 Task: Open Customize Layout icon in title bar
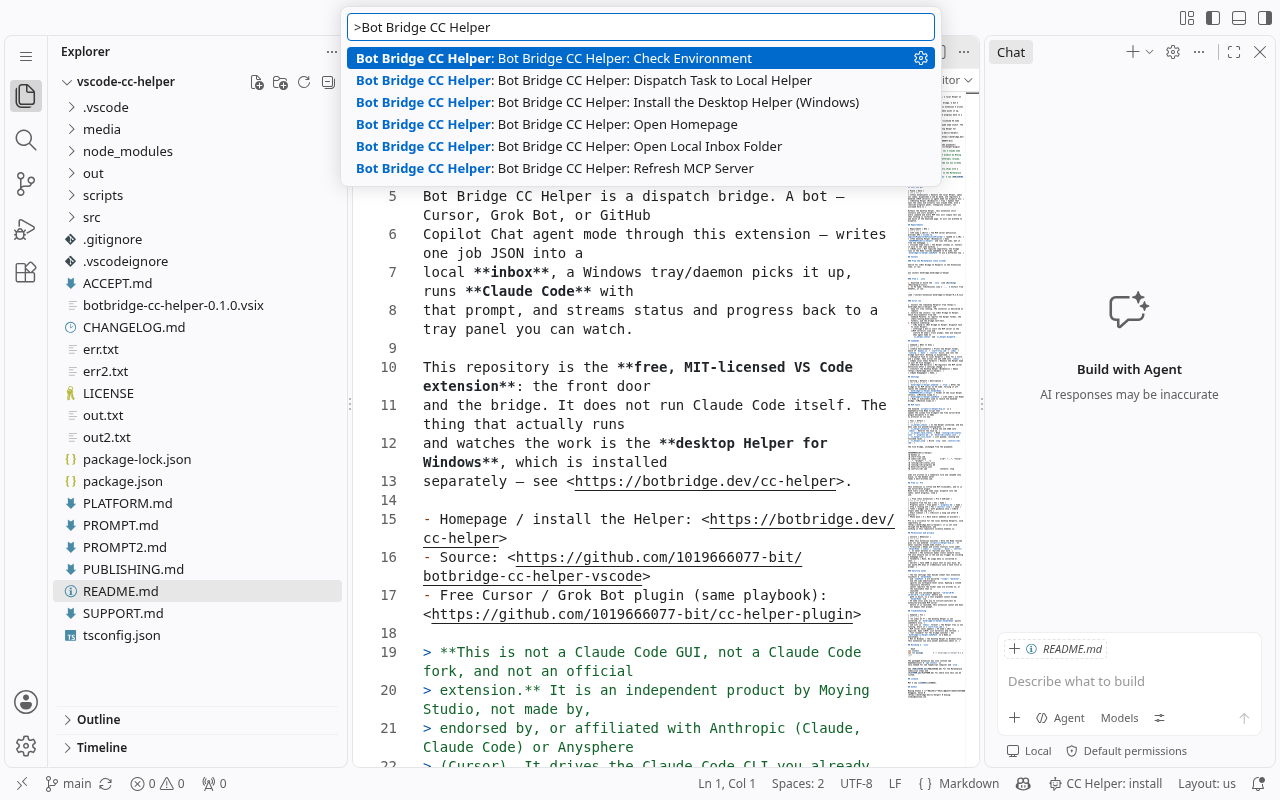(x=1188, y=18)
